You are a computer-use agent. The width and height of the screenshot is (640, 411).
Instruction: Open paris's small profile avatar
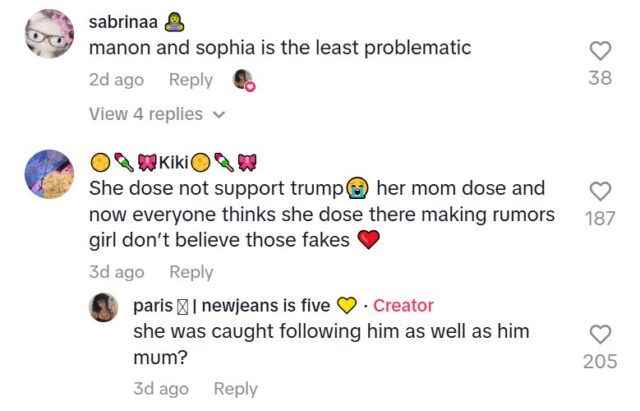[104, 307]
